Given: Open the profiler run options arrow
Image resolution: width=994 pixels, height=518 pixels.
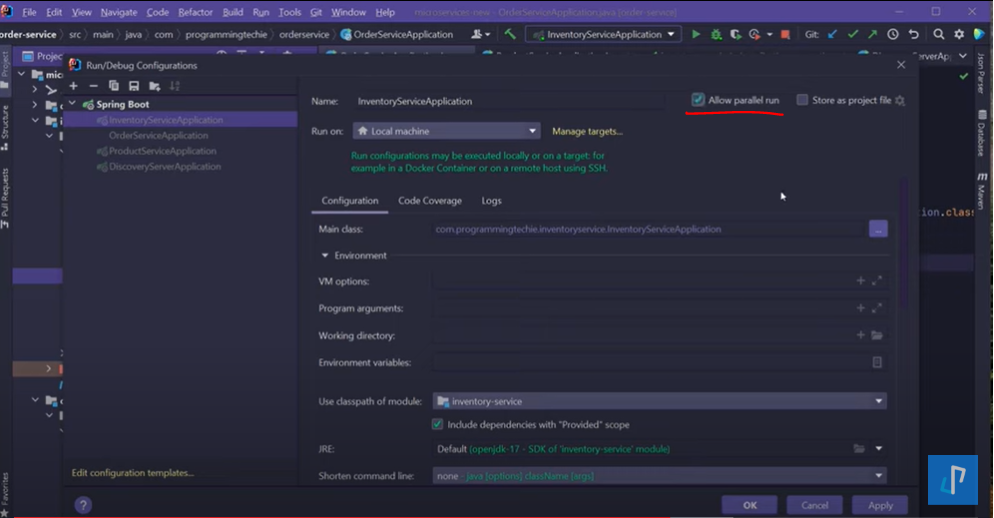Looking at the screenshot, I should 770,34.
